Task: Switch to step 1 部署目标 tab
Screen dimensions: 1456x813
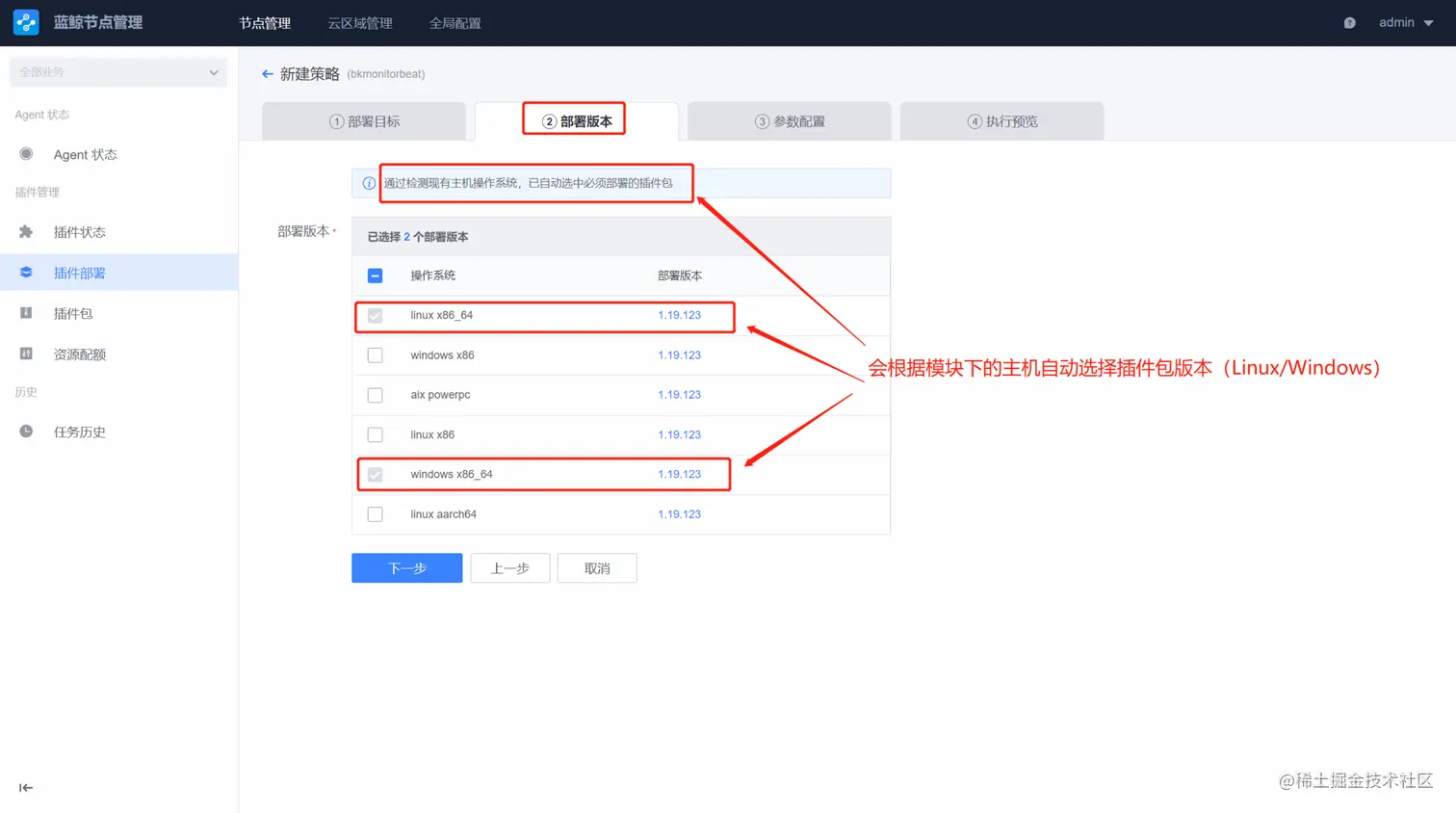Action: coord(364,121)
